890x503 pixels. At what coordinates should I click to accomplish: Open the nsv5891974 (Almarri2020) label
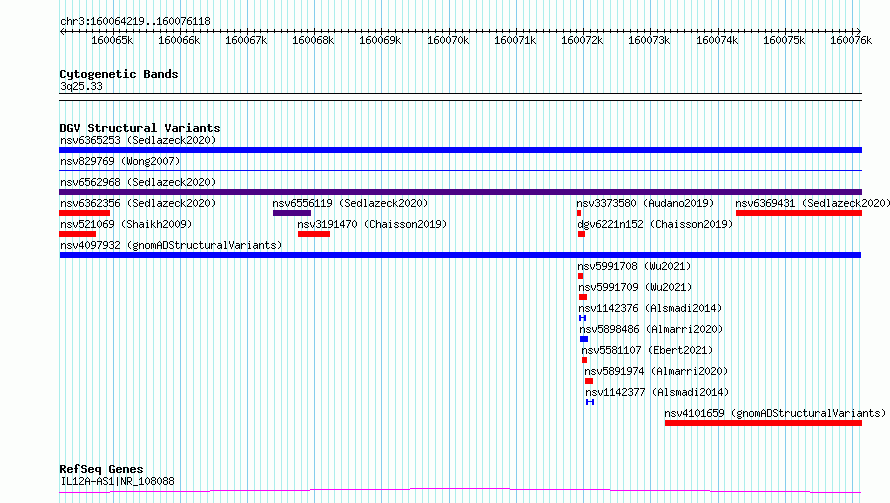tap(656, 371)
